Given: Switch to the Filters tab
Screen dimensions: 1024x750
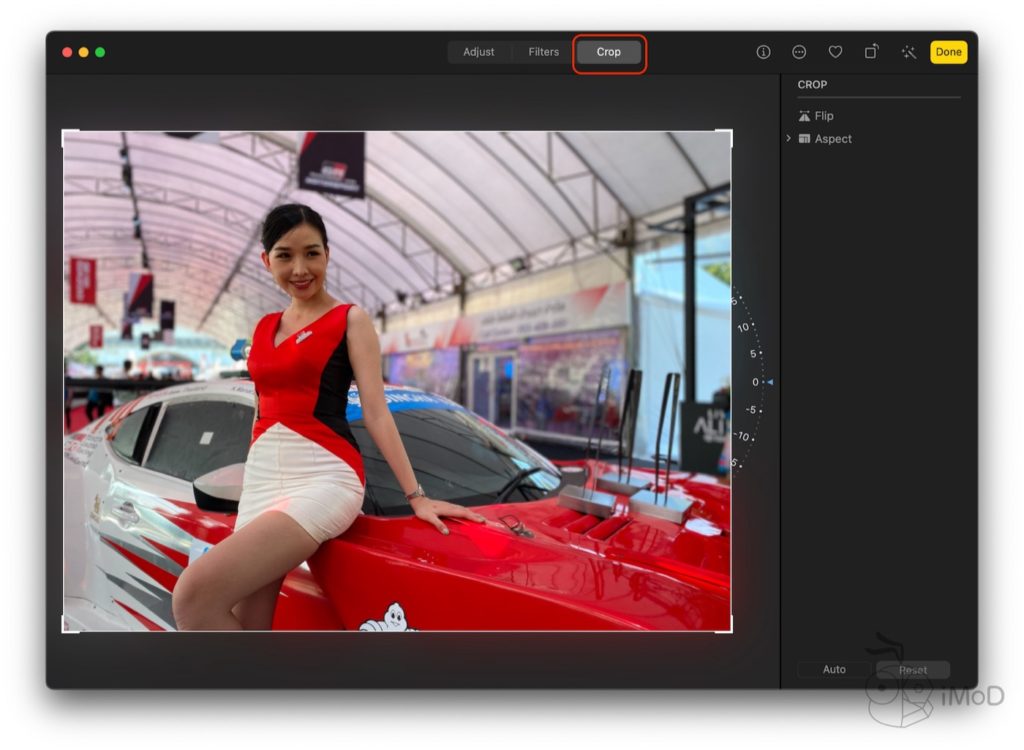Looking at the screenshot, I should pyautogui.click(x=543, y=52).
